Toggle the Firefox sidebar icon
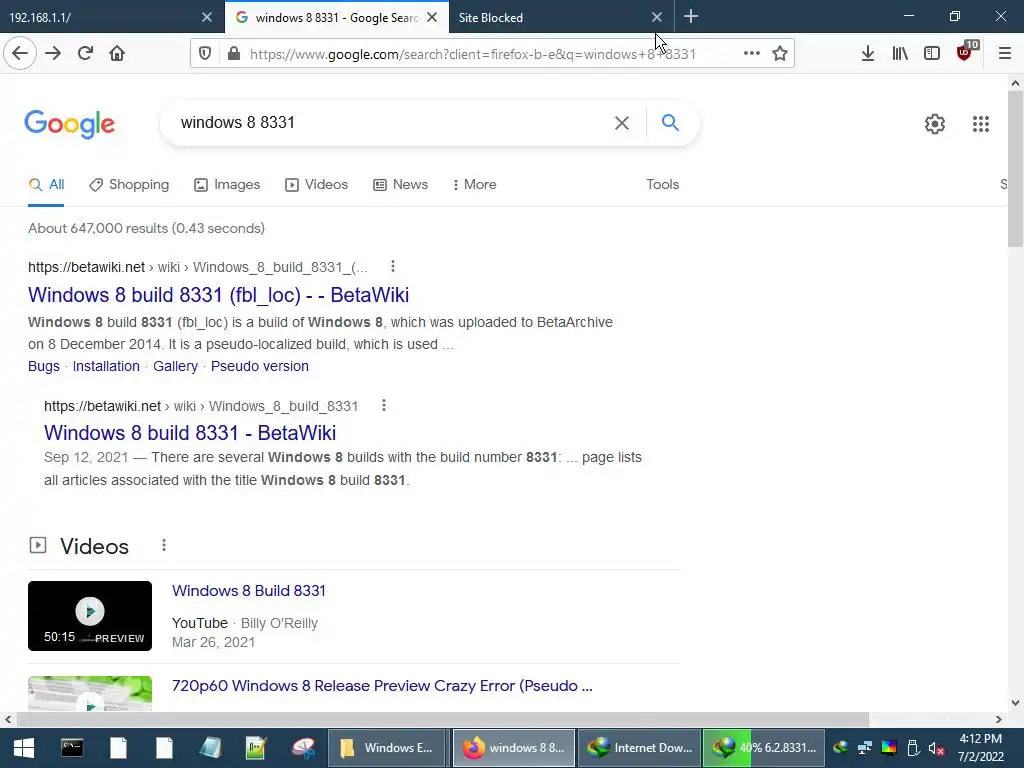The width and height of the screenshot is (1024, 768). 932,54
